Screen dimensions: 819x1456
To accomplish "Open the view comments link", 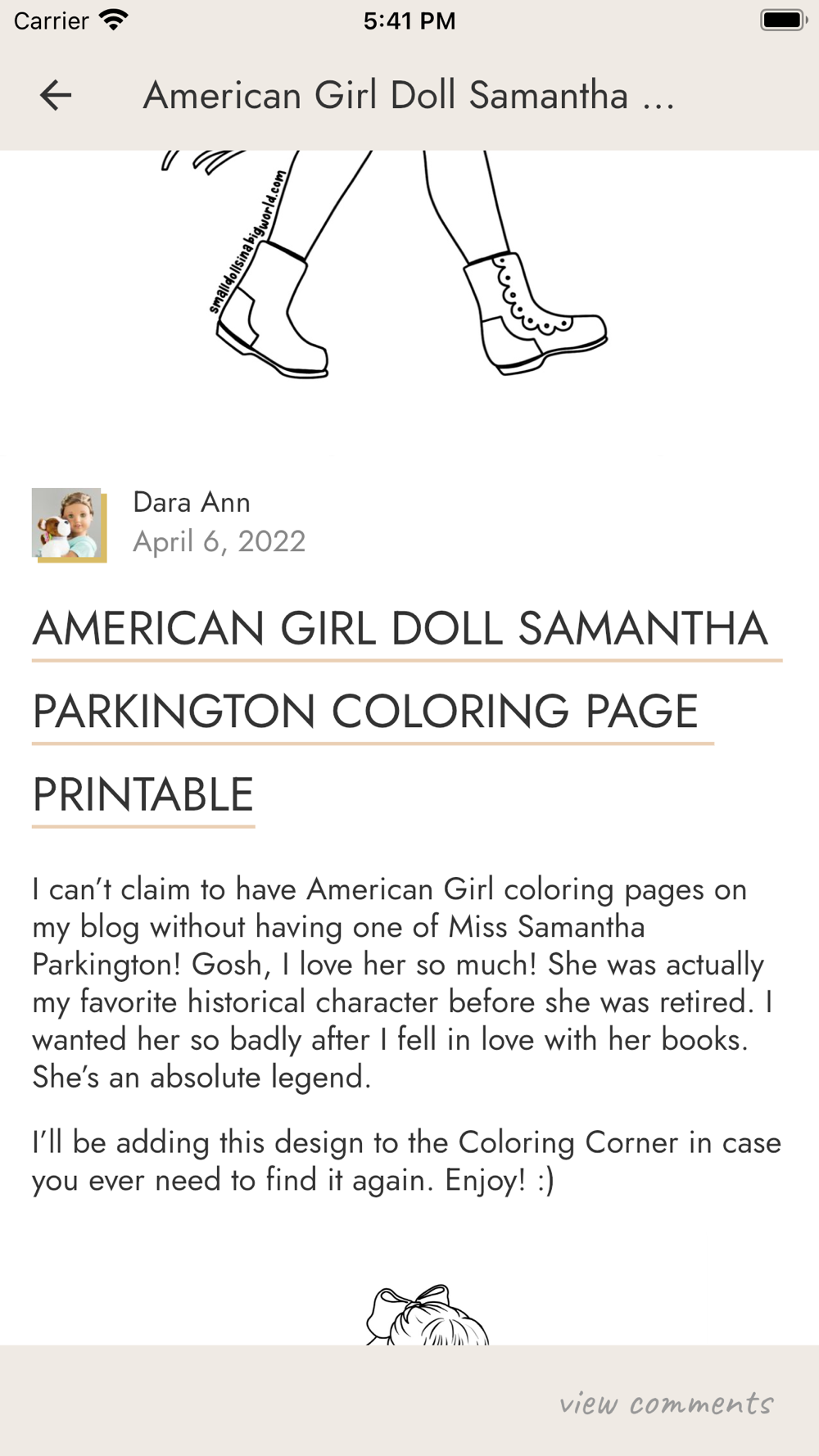I will click(666, 1404).
